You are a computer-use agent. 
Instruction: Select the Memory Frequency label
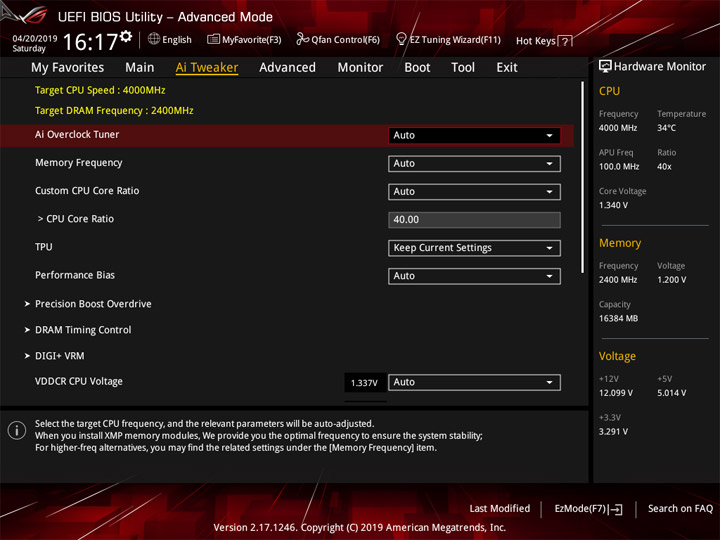(79, 163)
